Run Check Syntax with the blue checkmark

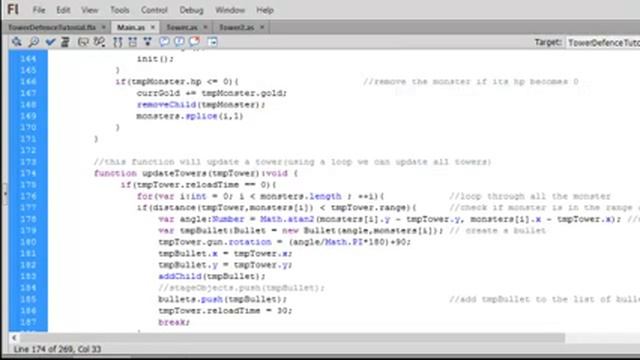tap(50, 42)
